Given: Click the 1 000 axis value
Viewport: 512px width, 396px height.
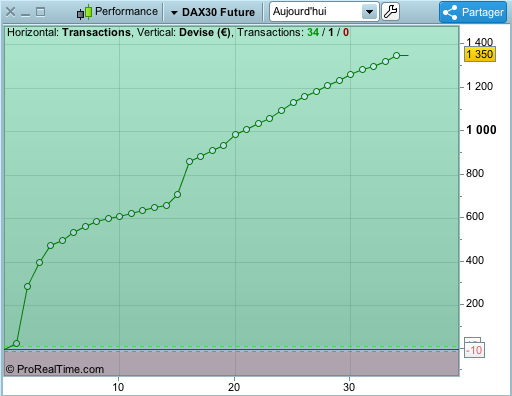Looking at the screenshot, I should pyautogui.click(x=481, y=130).
